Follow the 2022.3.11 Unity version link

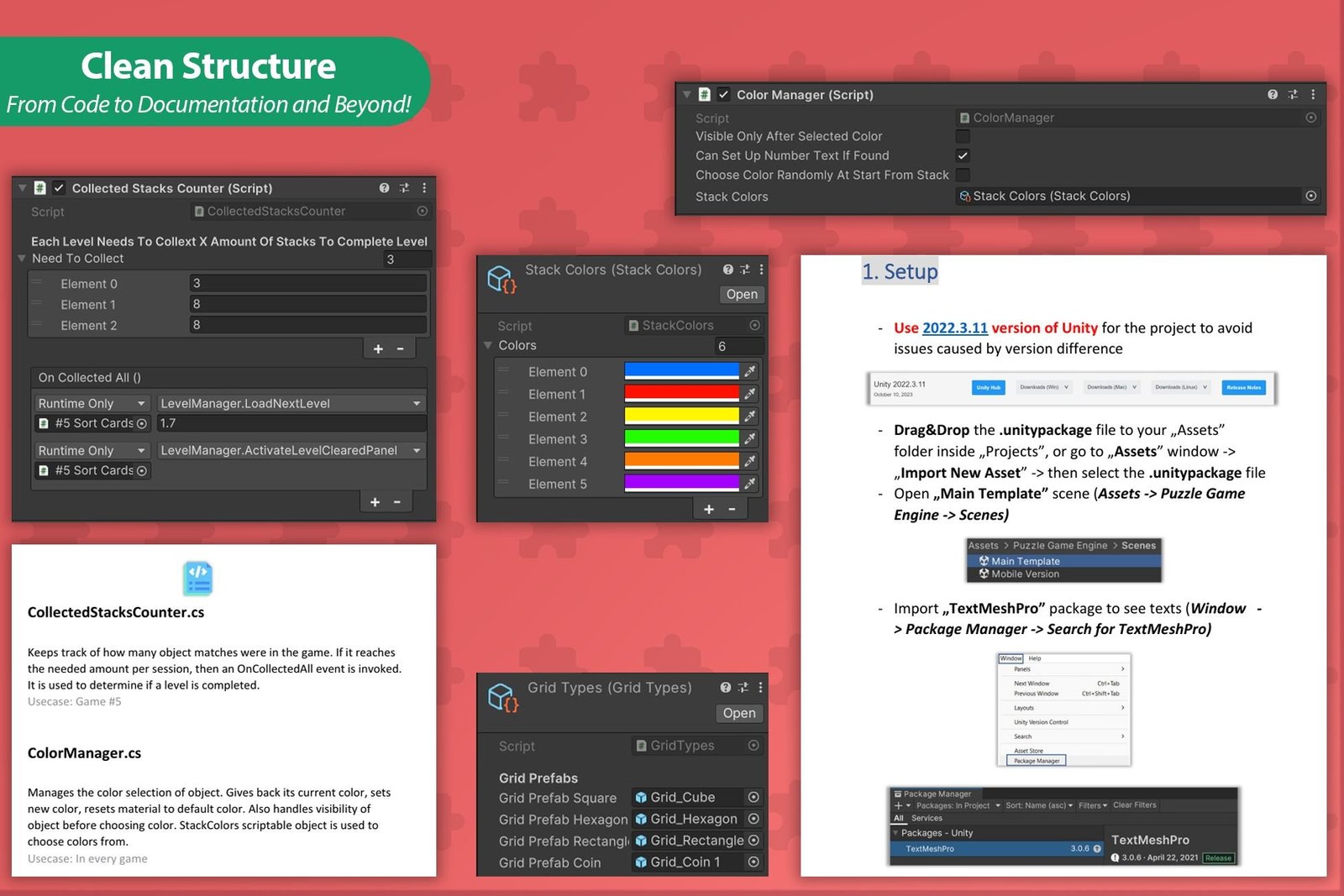[954, 328]
